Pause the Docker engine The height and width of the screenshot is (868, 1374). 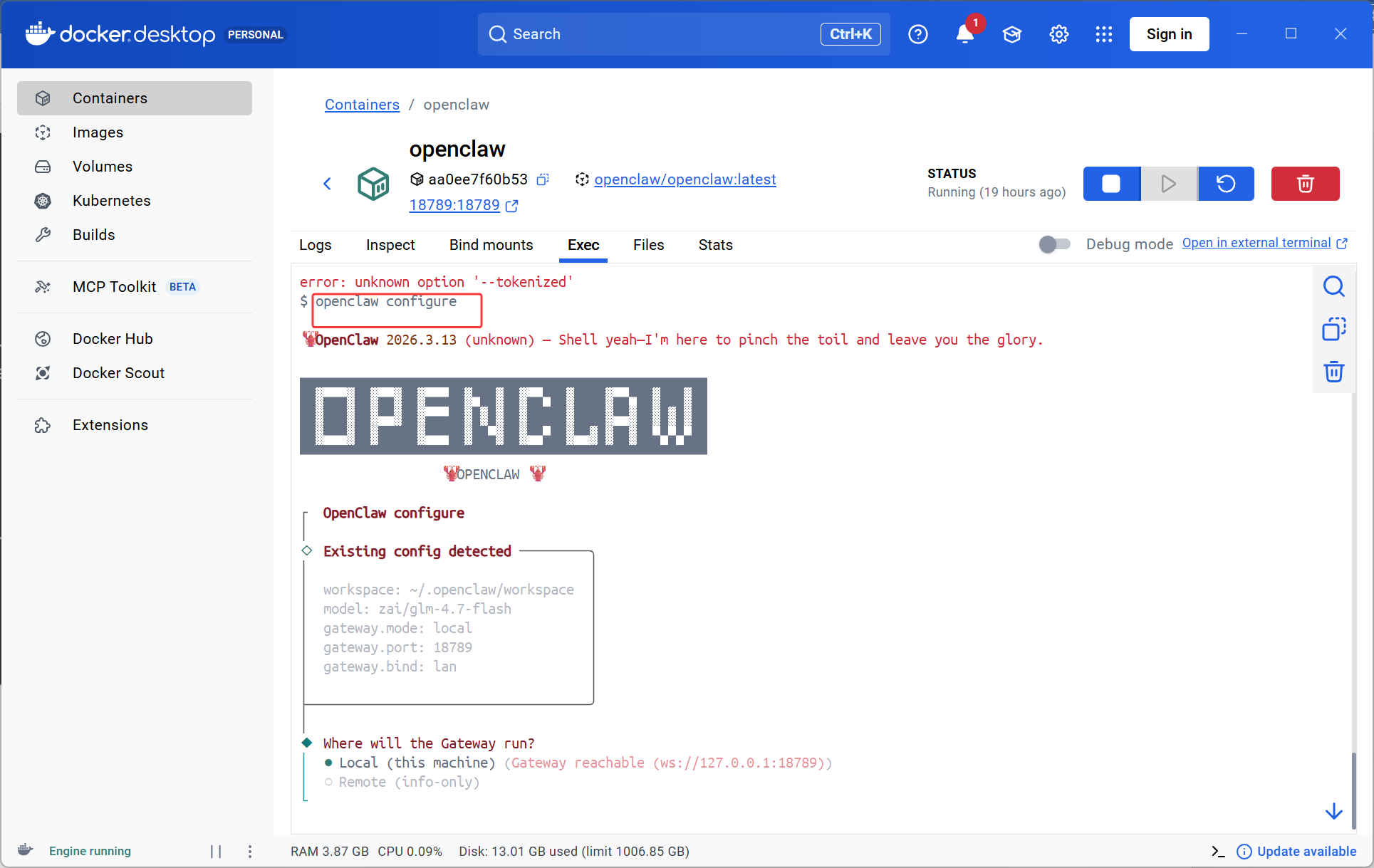[216, 852]
